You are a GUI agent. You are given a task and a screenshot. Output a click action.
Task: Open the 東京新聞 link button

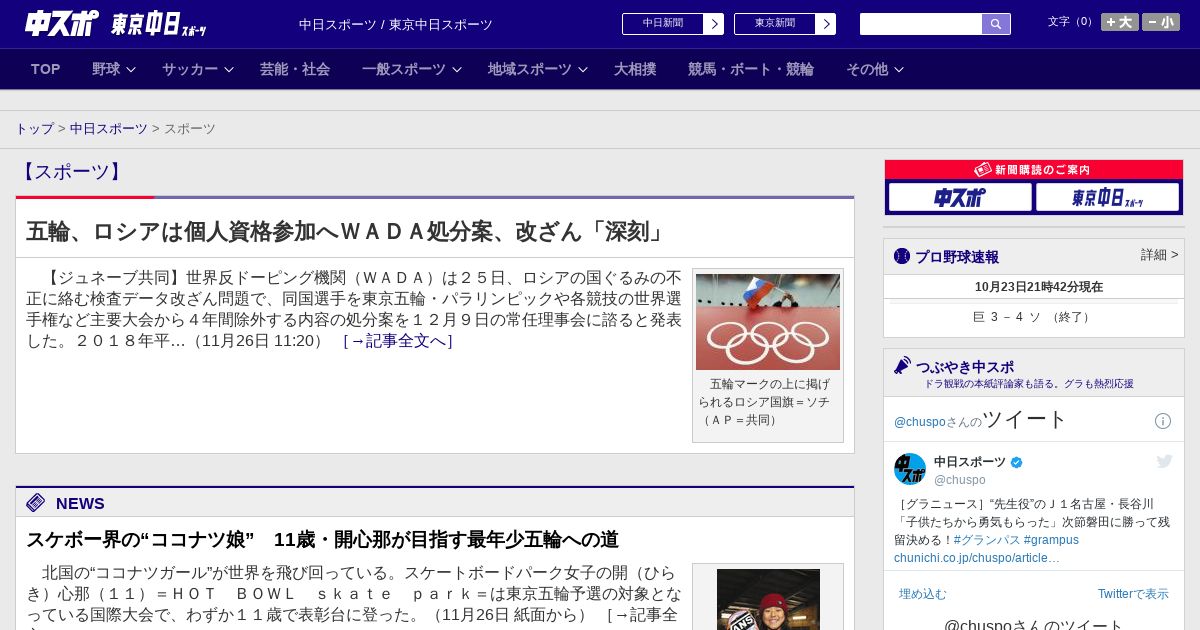click(x=775, y=24)
